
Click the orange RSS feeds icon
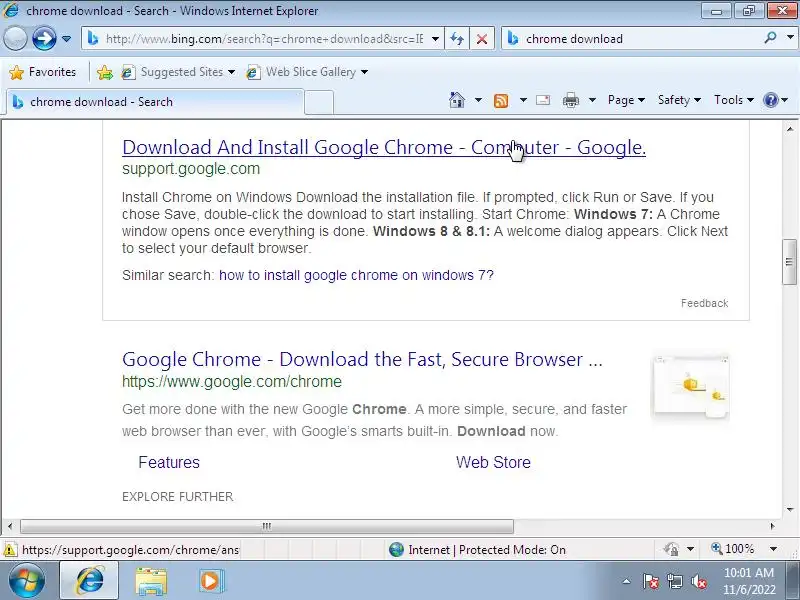point(501,101)
